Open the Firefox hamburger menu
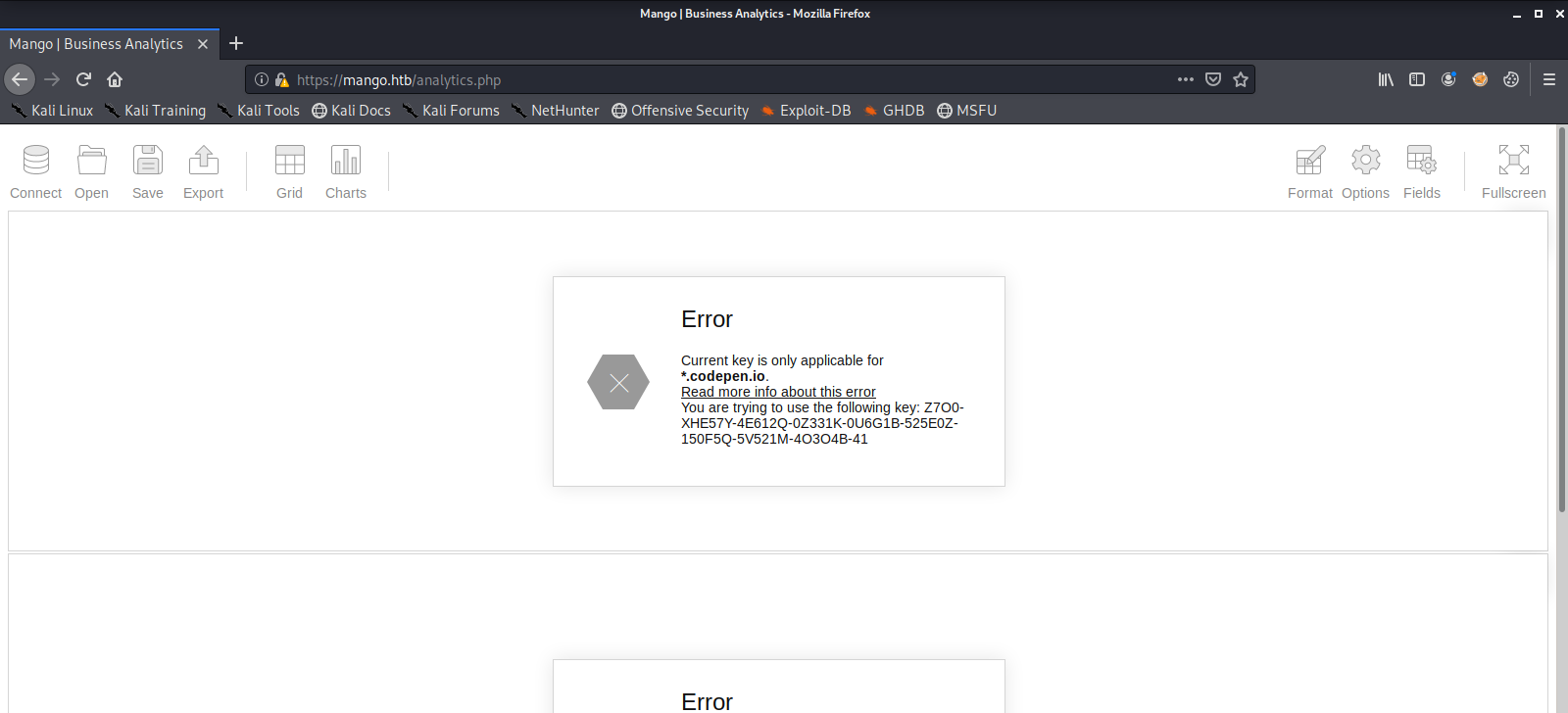Screen dimensions: 1568x713 [1549, 79]
